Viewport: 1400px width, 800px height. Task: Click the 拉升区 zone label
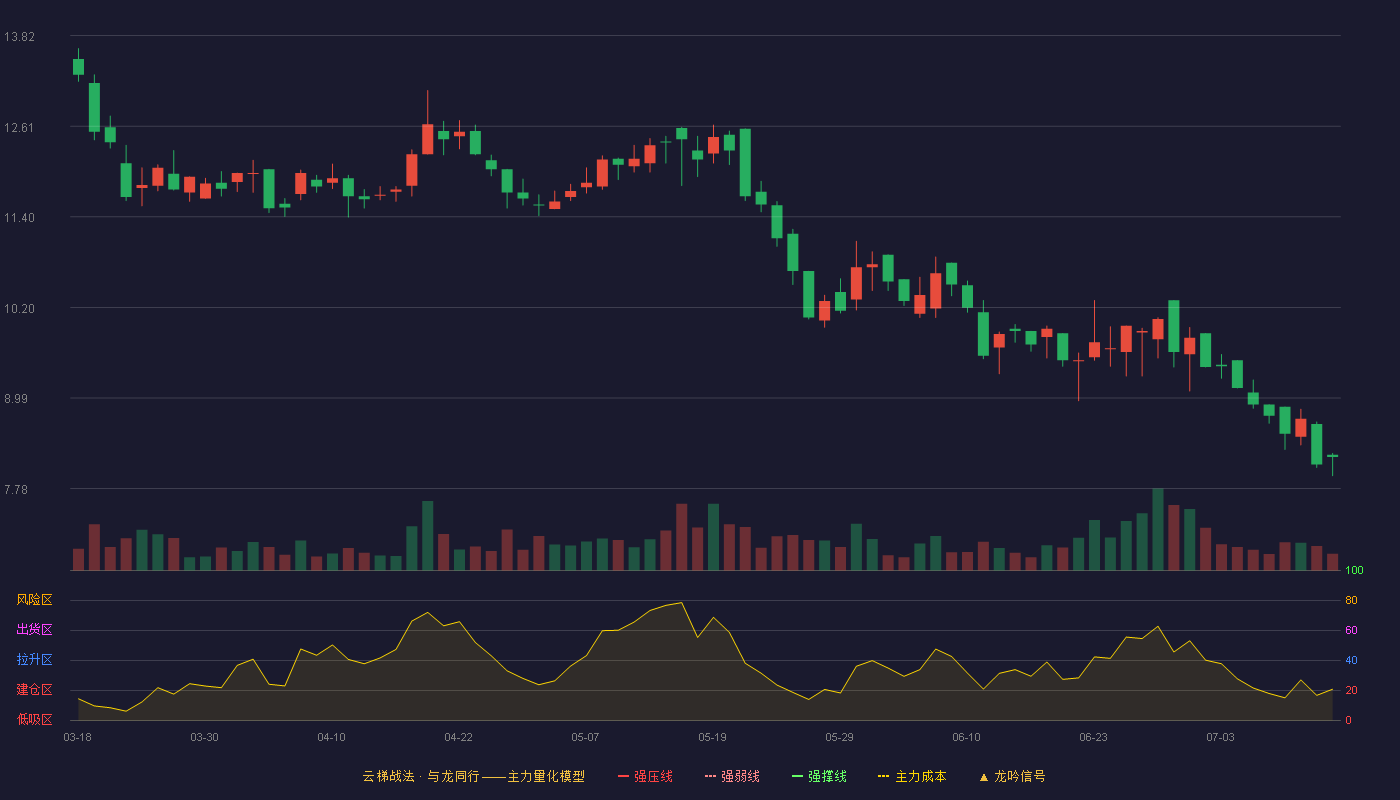pyautogui.click(x=35, y=660)
